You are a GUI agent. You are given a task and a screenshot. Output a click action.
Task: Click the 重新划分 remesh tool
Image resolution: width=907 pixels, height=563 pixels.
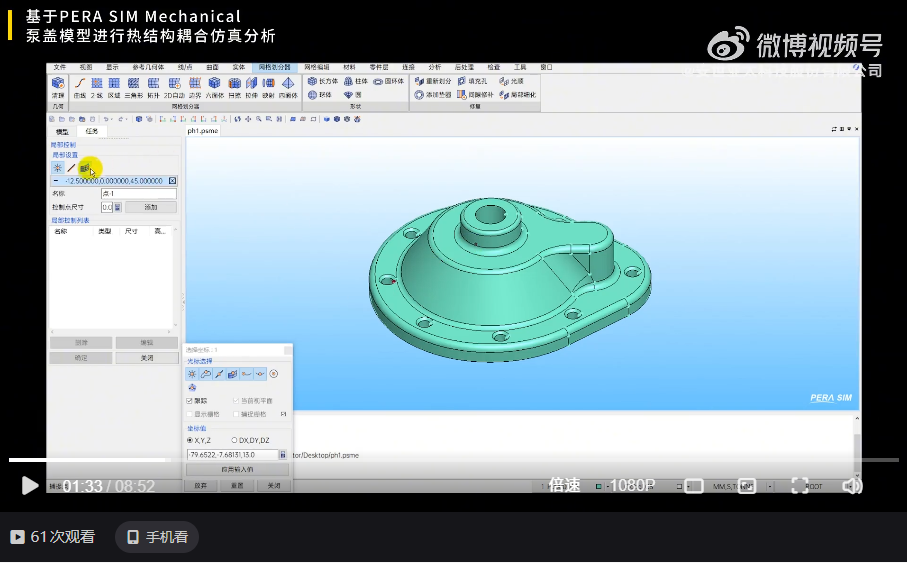click(433, 82)
